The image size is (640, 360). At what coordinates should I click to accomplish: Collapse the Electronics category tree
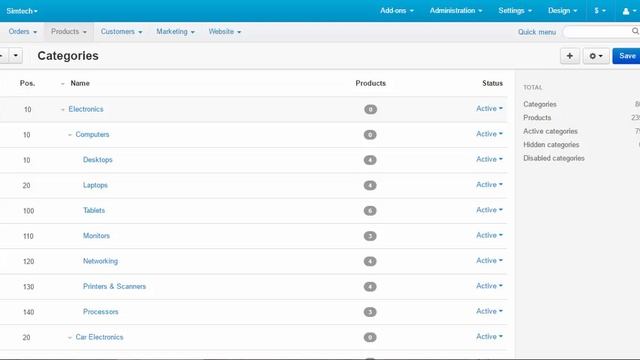62,109
